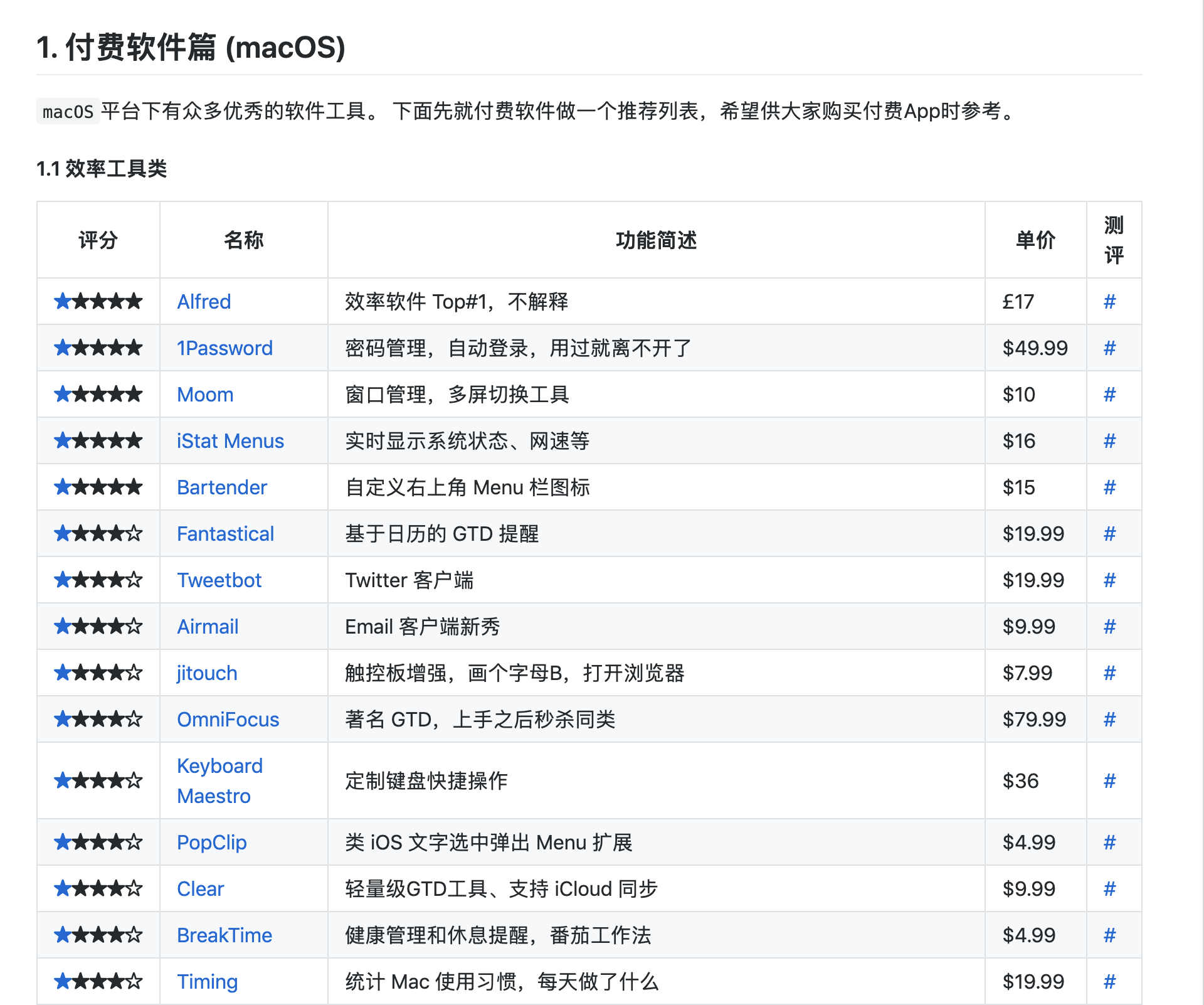
Task: Open the OmniFocus link
Action: pyautogui.click(x=228, y=720)
